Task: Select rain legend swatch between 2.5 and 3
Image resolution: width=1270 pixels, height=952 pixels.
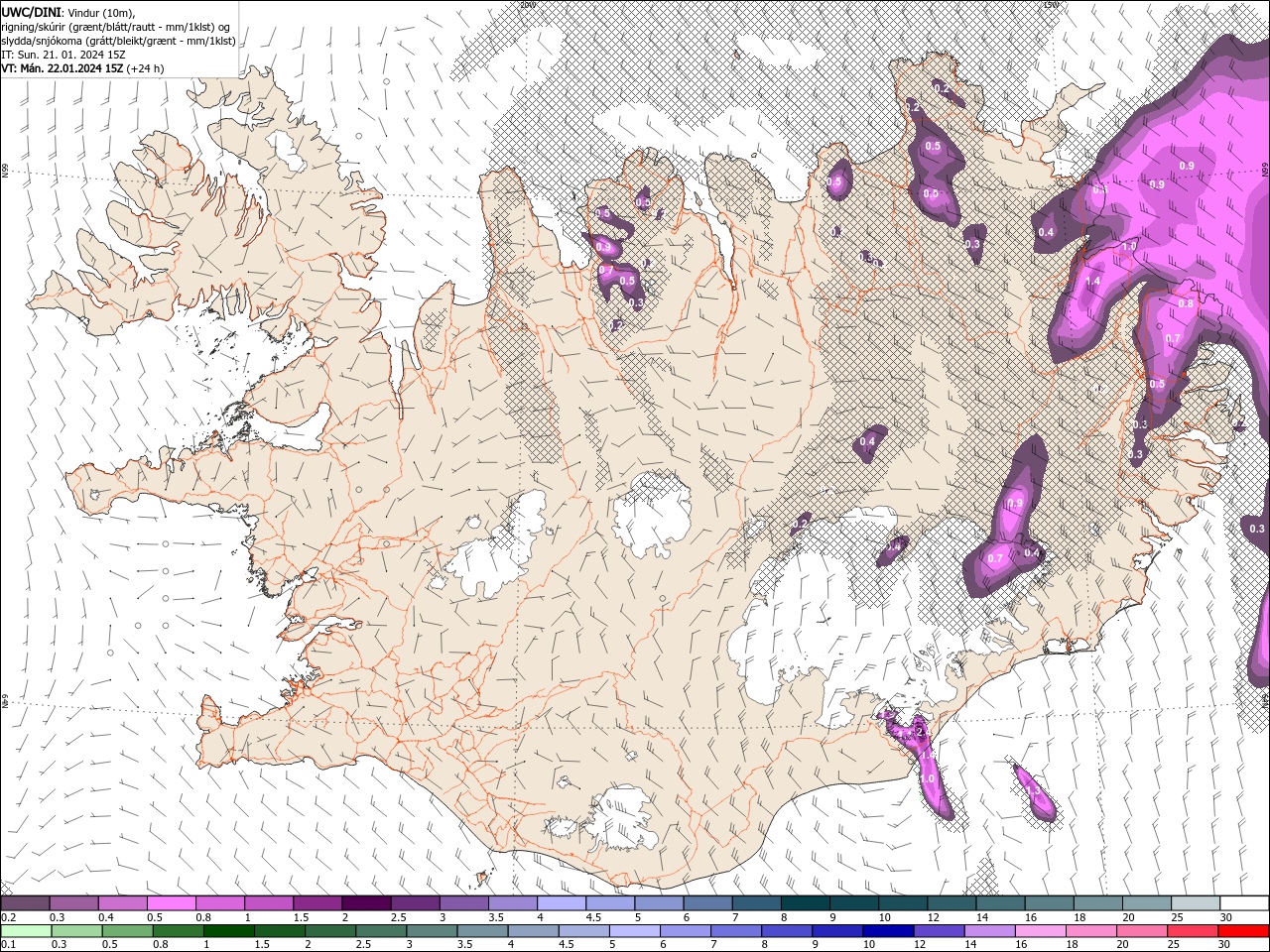Action: click(381, 931)
